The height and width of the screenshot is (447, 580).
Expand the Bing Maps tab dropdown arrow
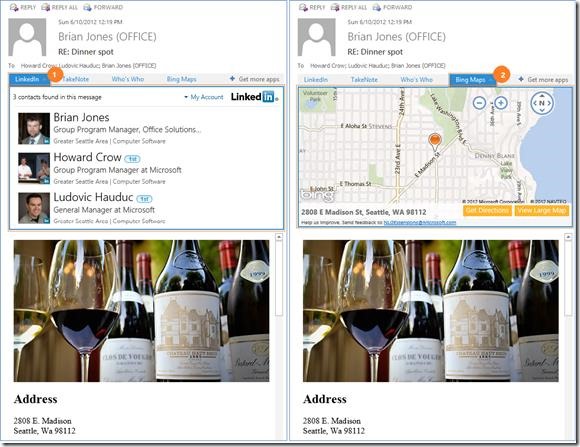click(x=490, y=80)
